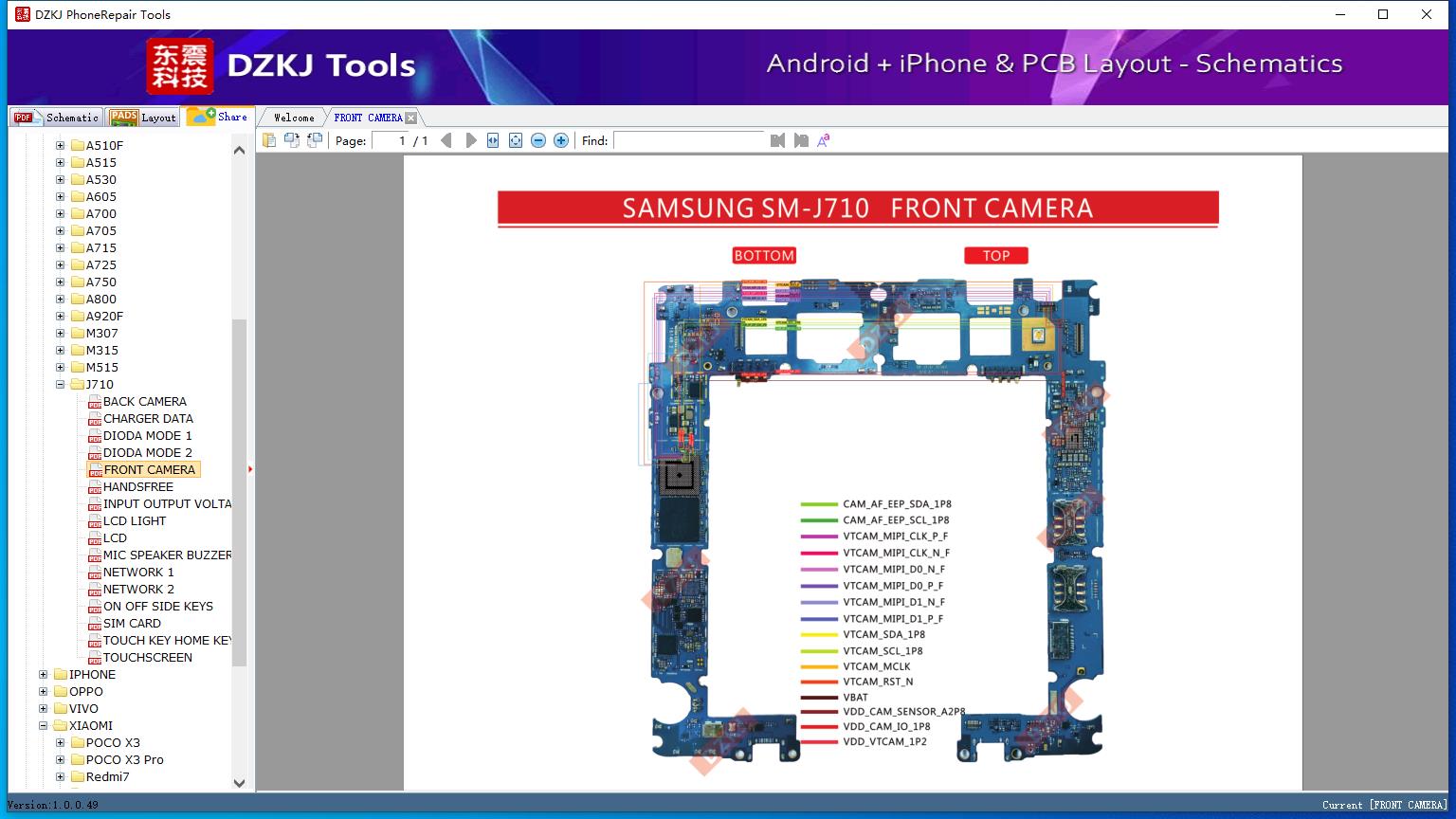Go to the next page arrow
This screenshot has width=1456, height=819.
[x=471, y=140]
